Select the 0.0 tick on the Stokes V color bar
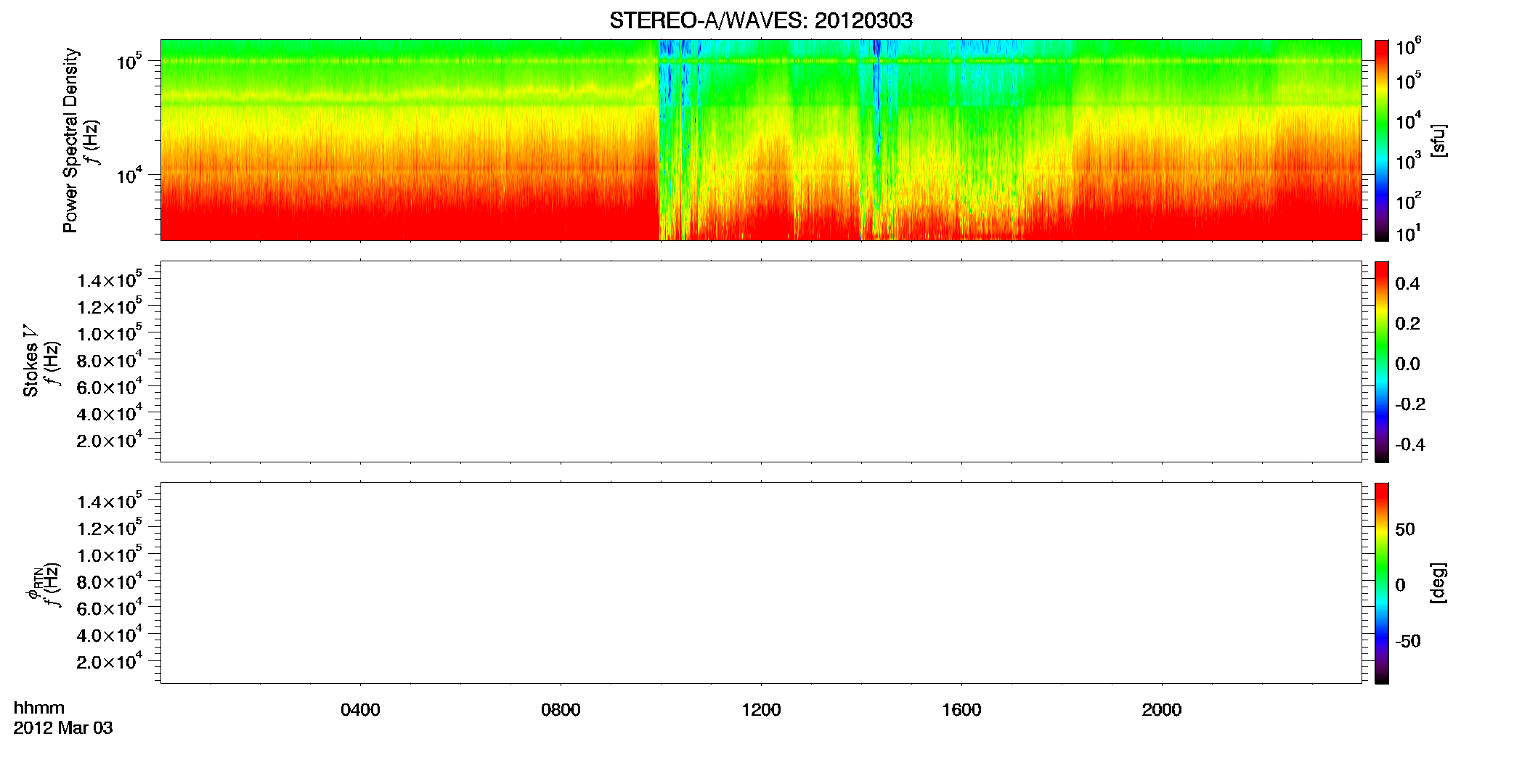The height and width of the screenshot is (784, 1522). (1407, 364)
